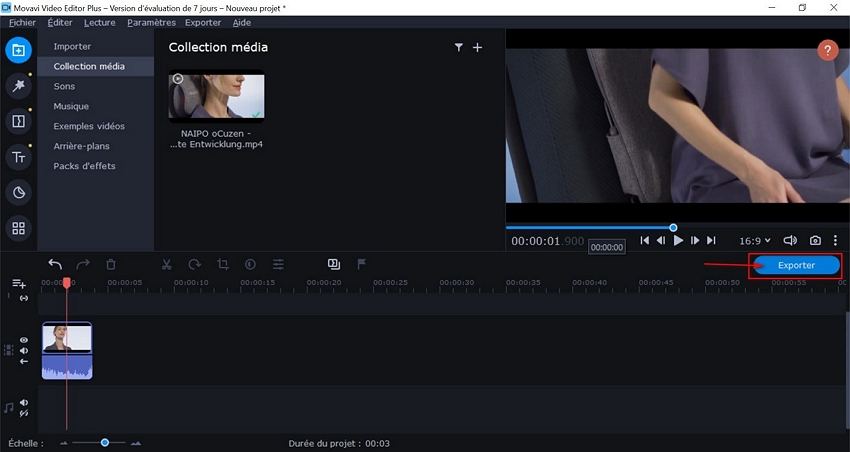Open the import media tab icon
850x452 pixels.
18,50
